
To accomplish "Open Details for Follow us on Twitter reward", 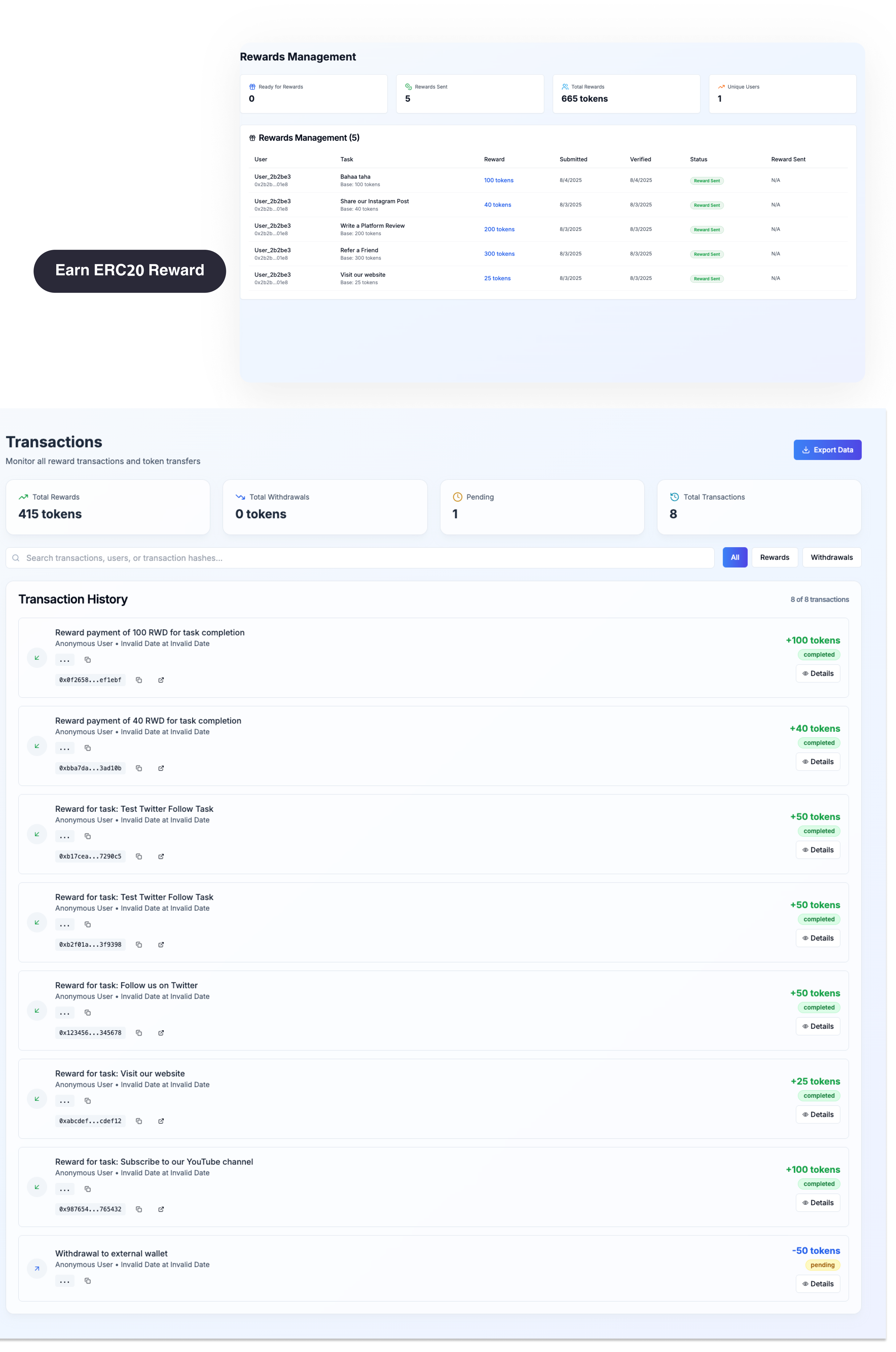I will (x=818, y=1026).
